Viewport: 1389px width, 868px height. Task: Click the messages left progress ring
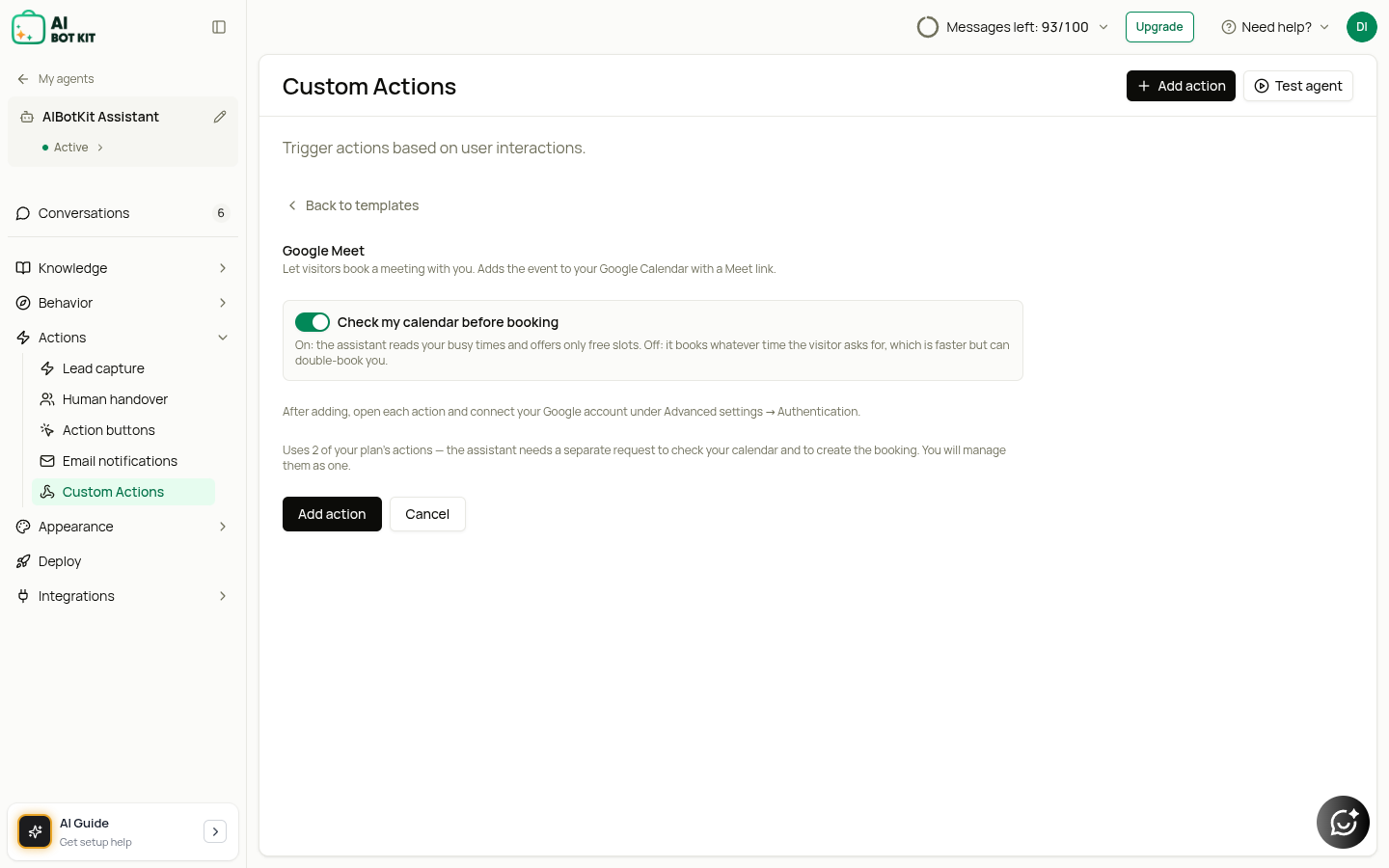(928, 27)
